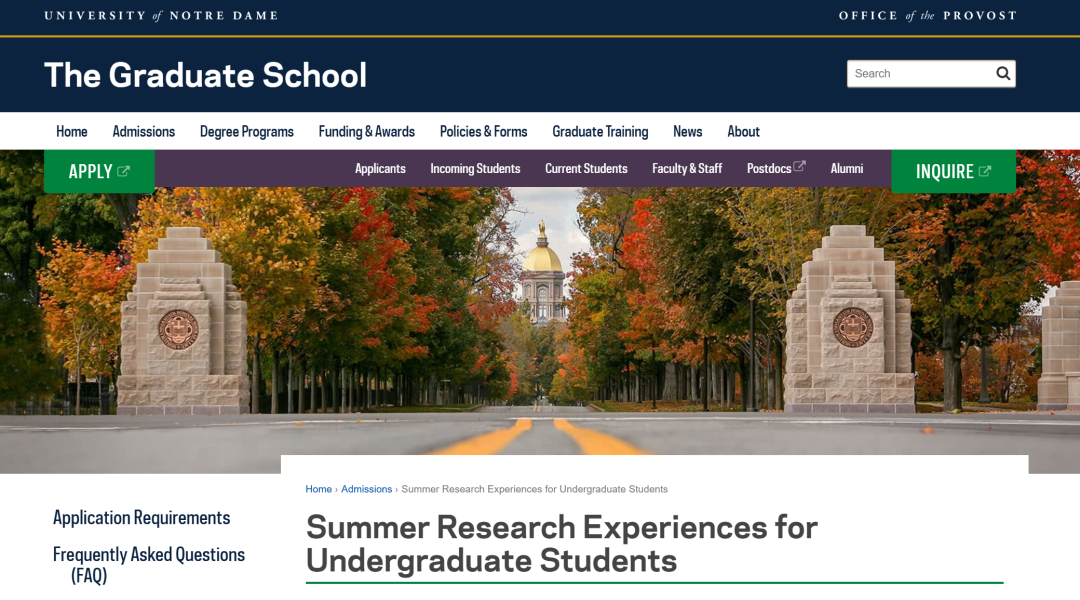
Task: Open Application Requirements in the sidebar
Action: pyautogui.click(x=141, y=517)
